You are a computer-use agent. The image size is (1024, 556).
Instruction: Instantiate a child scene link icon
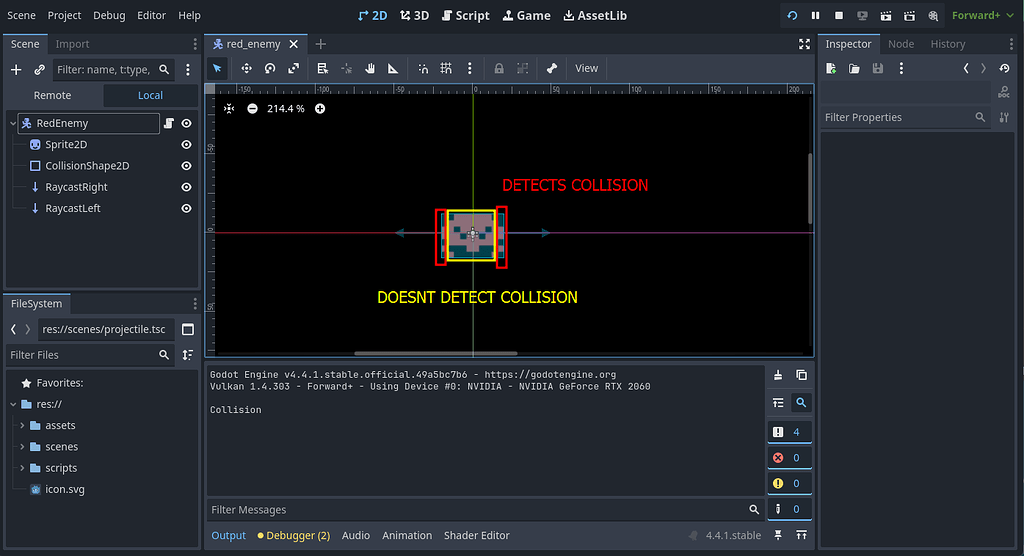pyautogui.click(x=39, y=69)
